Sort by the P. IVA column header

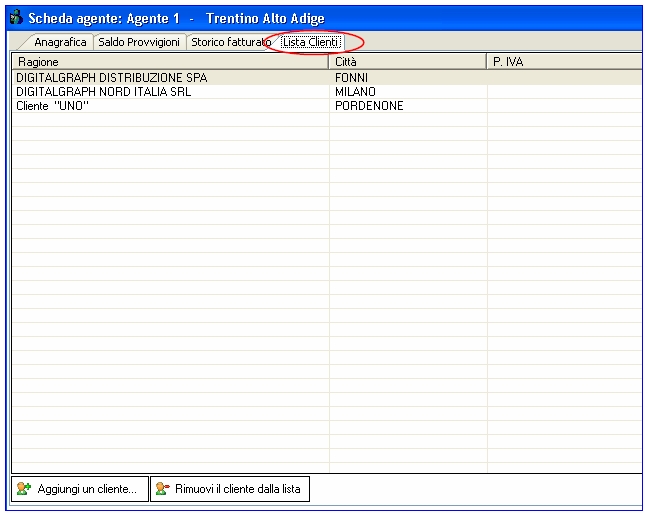[565, 62]
